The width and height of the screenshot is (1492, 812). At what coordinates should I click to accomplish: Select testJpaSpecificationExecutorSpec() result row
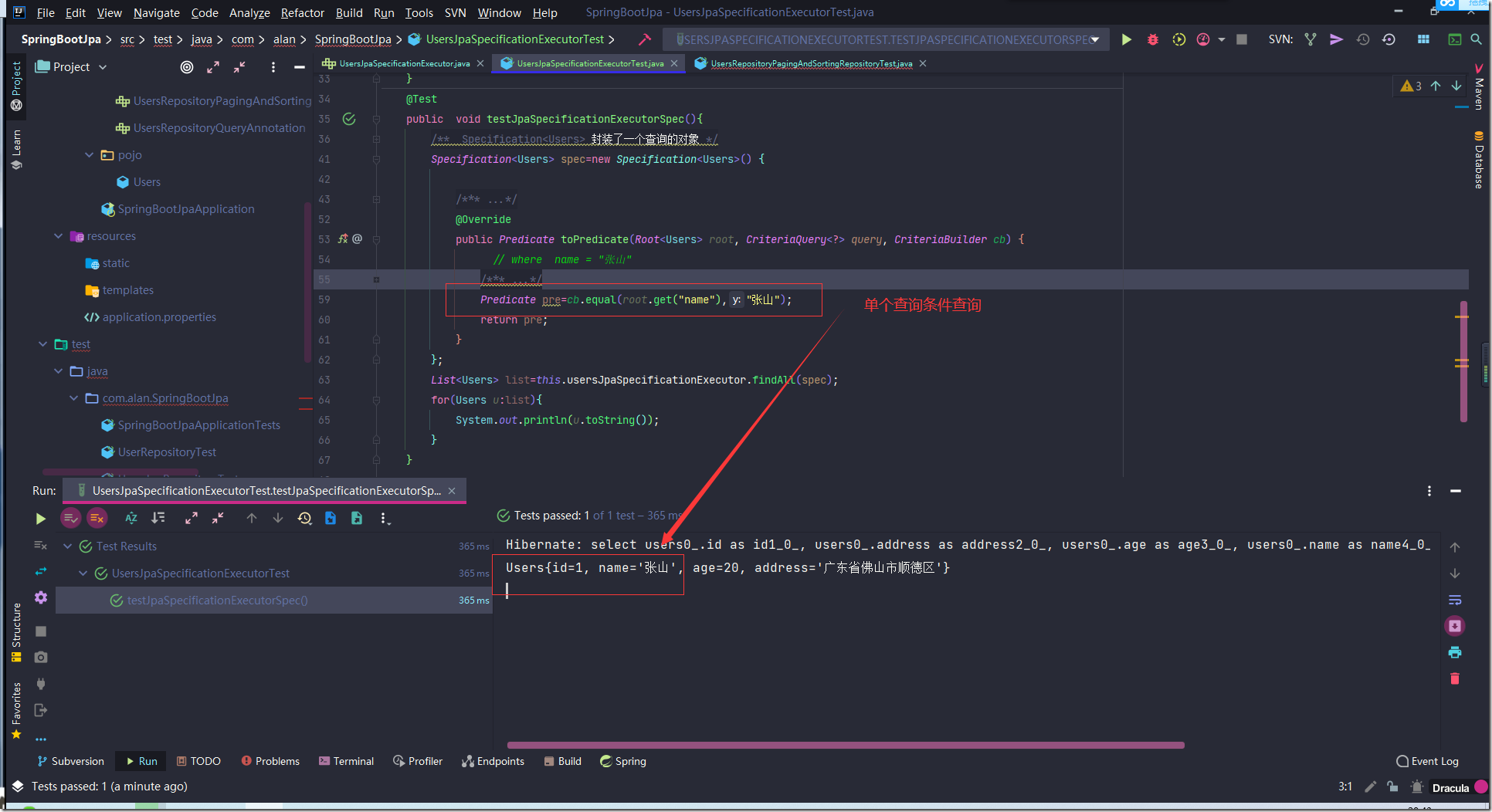pyautogui.click(x=274, y=601)
